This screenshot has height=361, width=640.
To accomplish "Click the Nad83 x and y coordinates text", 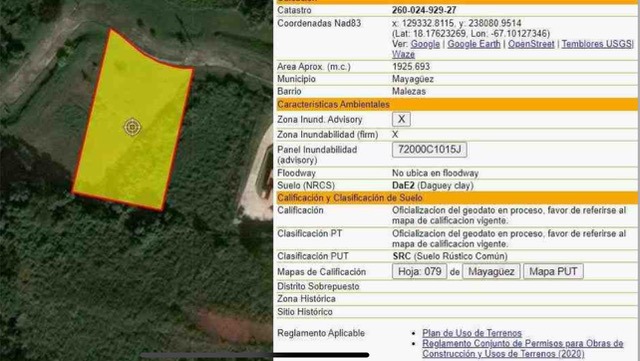I will 457,23.
